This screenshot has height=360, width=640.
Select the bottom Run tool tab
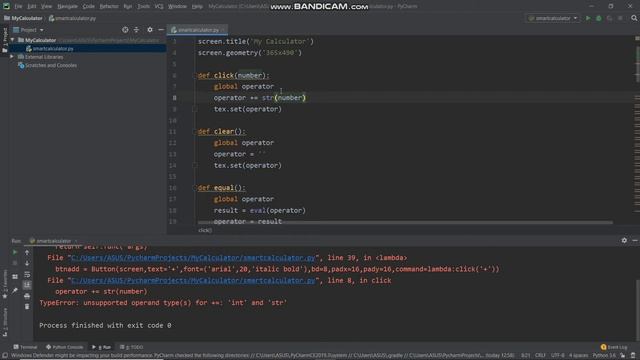click(102, 347)
